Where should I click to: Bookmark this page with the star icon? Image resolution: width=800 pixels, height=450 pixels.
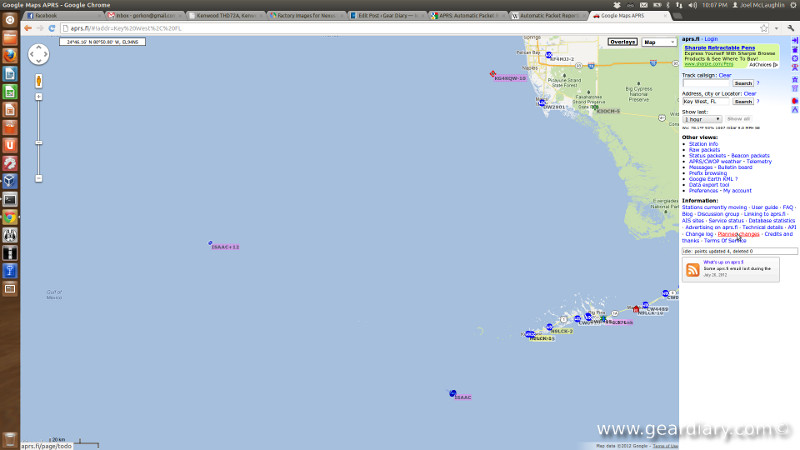764,29
